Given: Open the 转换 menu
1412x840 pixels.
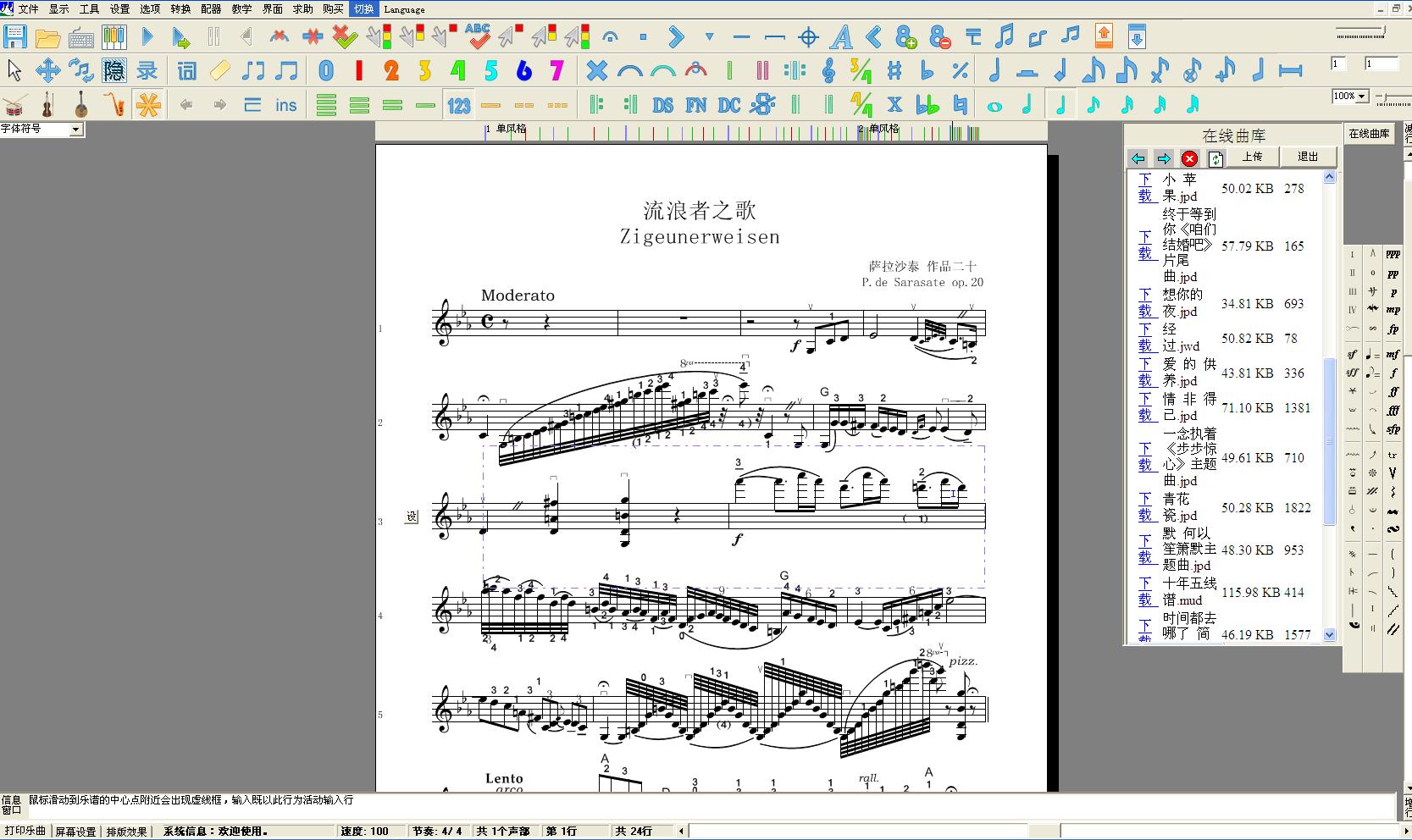Looking at the screenshot, I should click(x=180, y=9).
